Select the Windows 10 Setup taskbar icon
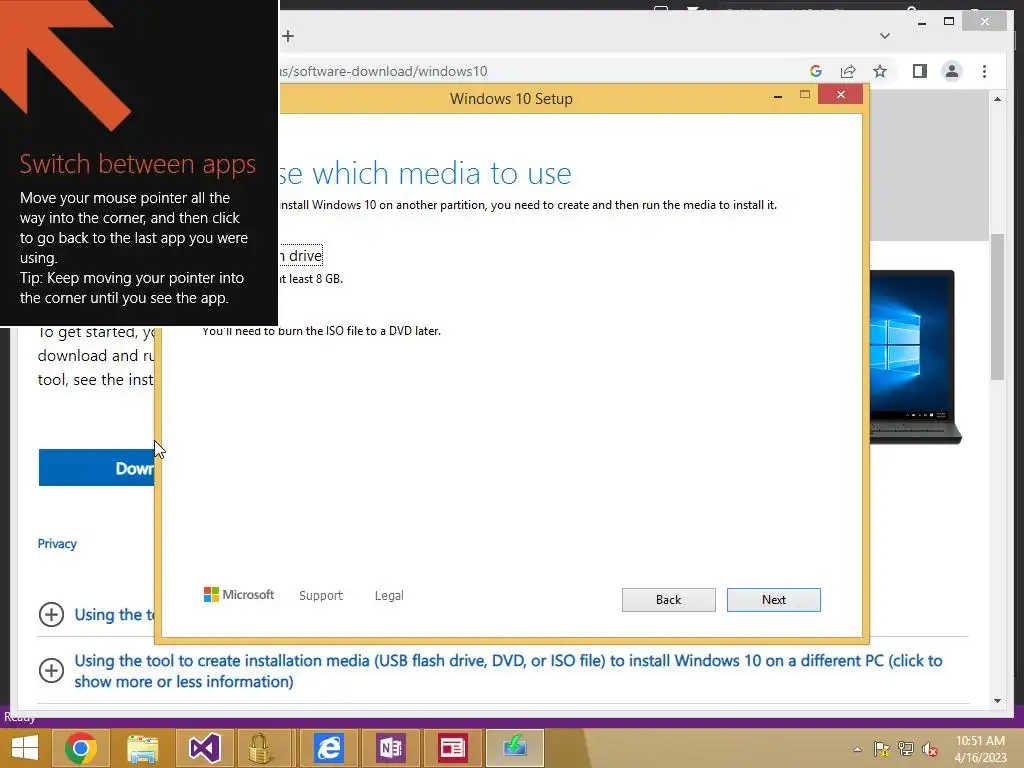The width and height of the screenshot is (1024, 768). 515,748
